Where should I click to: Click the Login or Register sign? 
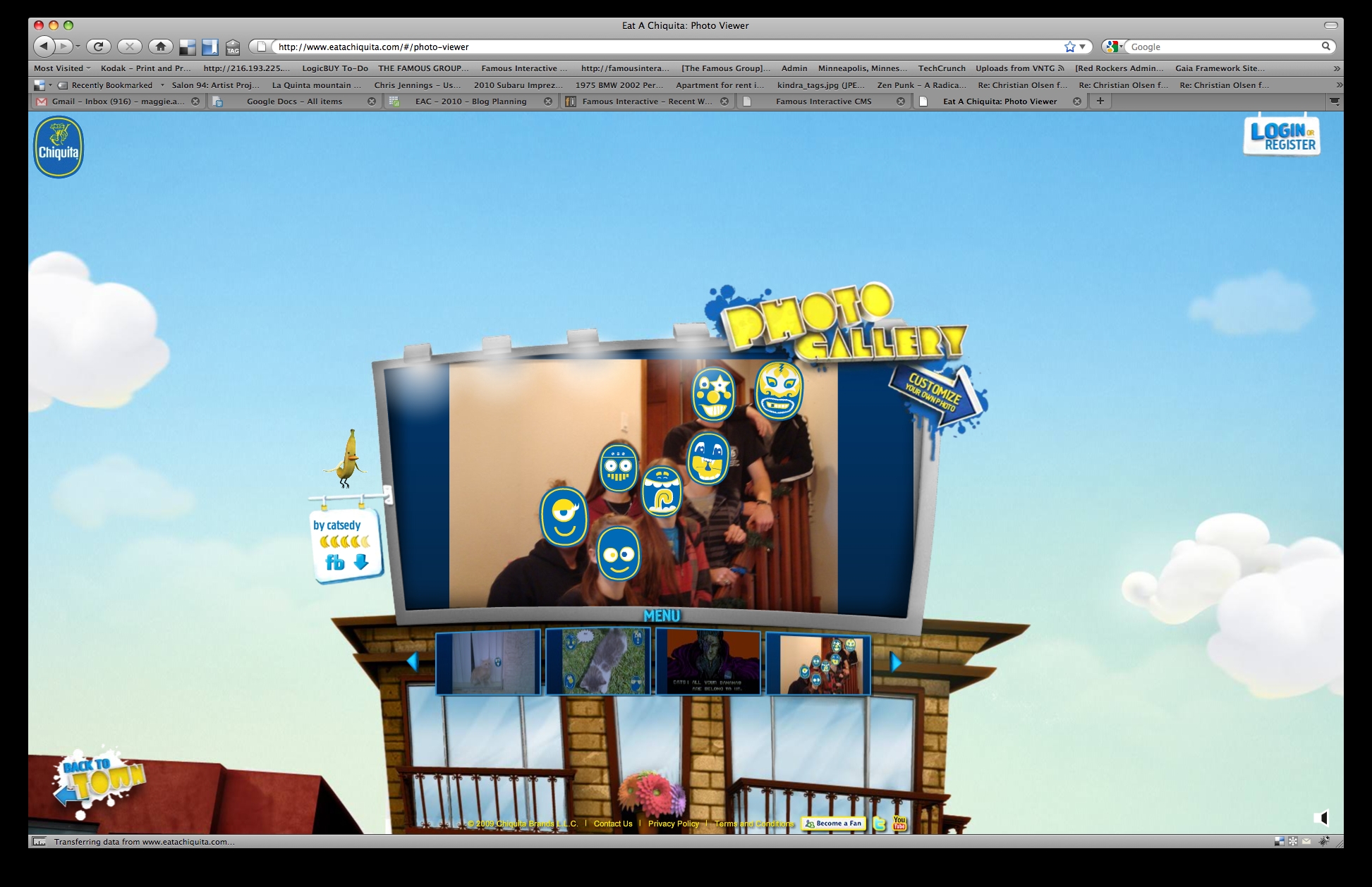click(x=1282, y=136)
